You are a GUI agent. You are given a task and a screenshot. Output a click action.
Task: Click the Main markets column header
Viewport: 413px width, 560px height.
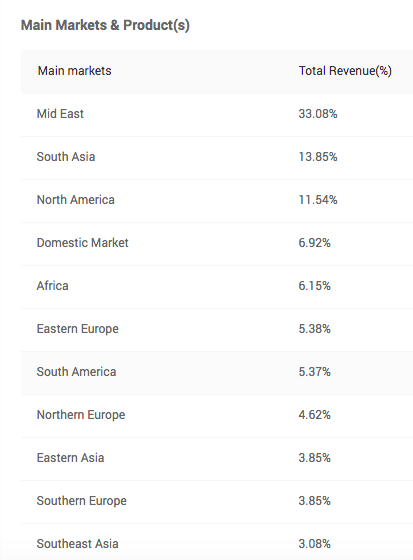(x=75, y=71)
